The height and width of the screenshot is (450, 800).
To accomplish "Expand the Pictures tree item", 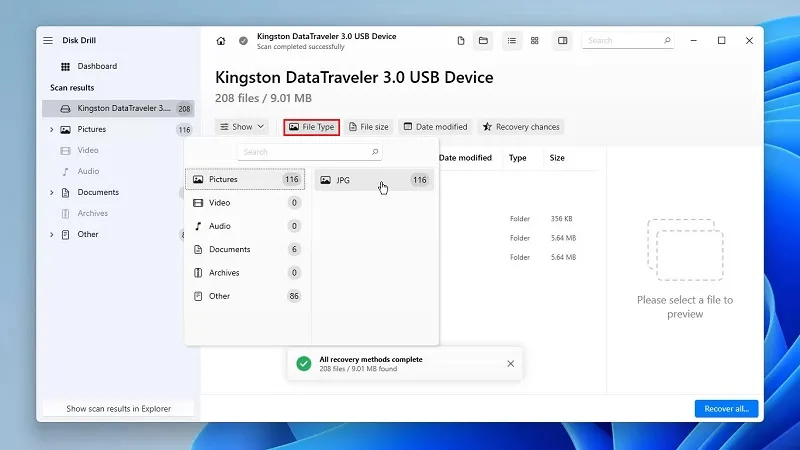I will pos(52,130).
